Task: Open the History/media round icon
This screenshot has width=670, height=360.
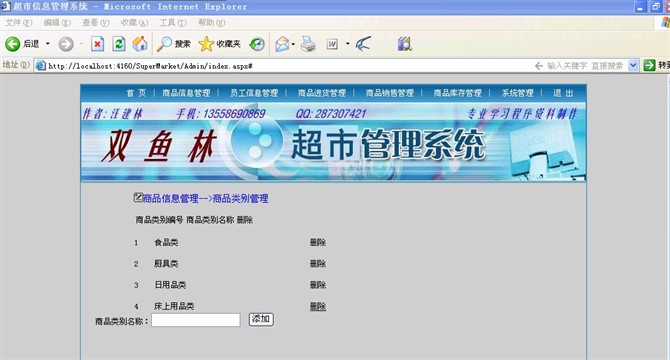Action: pos(257,44)
